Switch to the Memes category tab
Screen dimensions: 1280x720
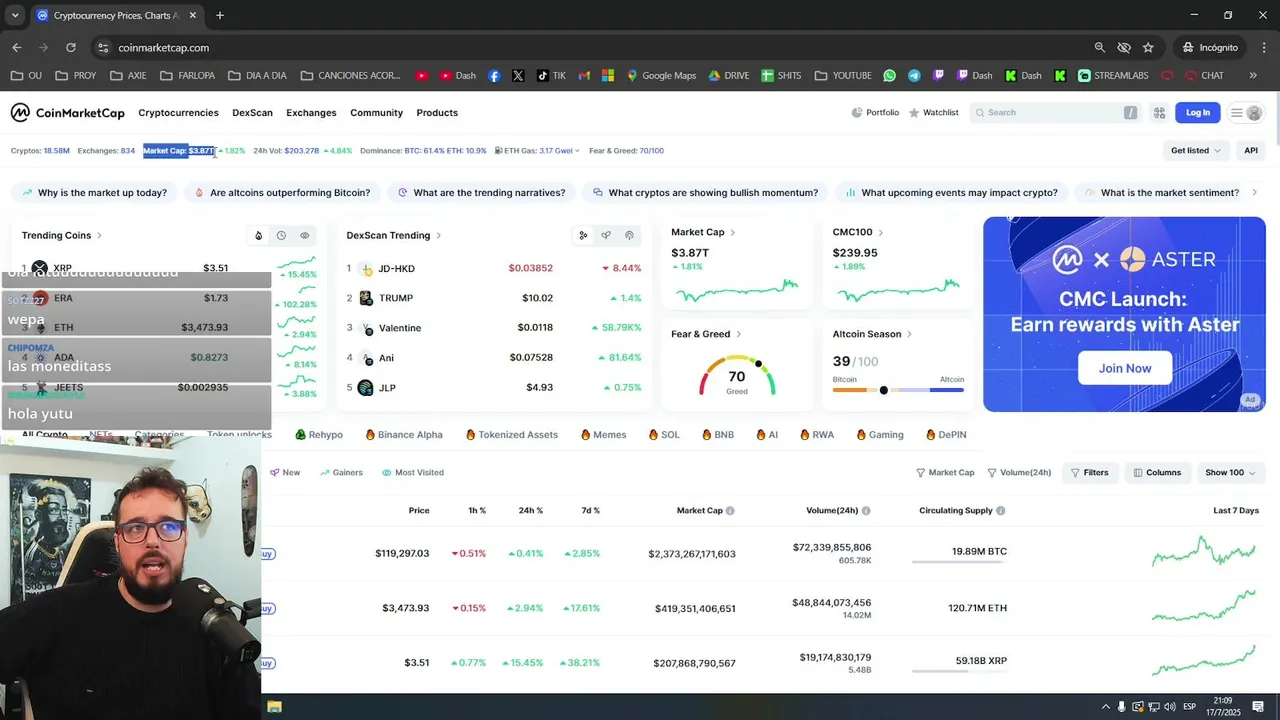pyautogui.click(x=603, y=435)
